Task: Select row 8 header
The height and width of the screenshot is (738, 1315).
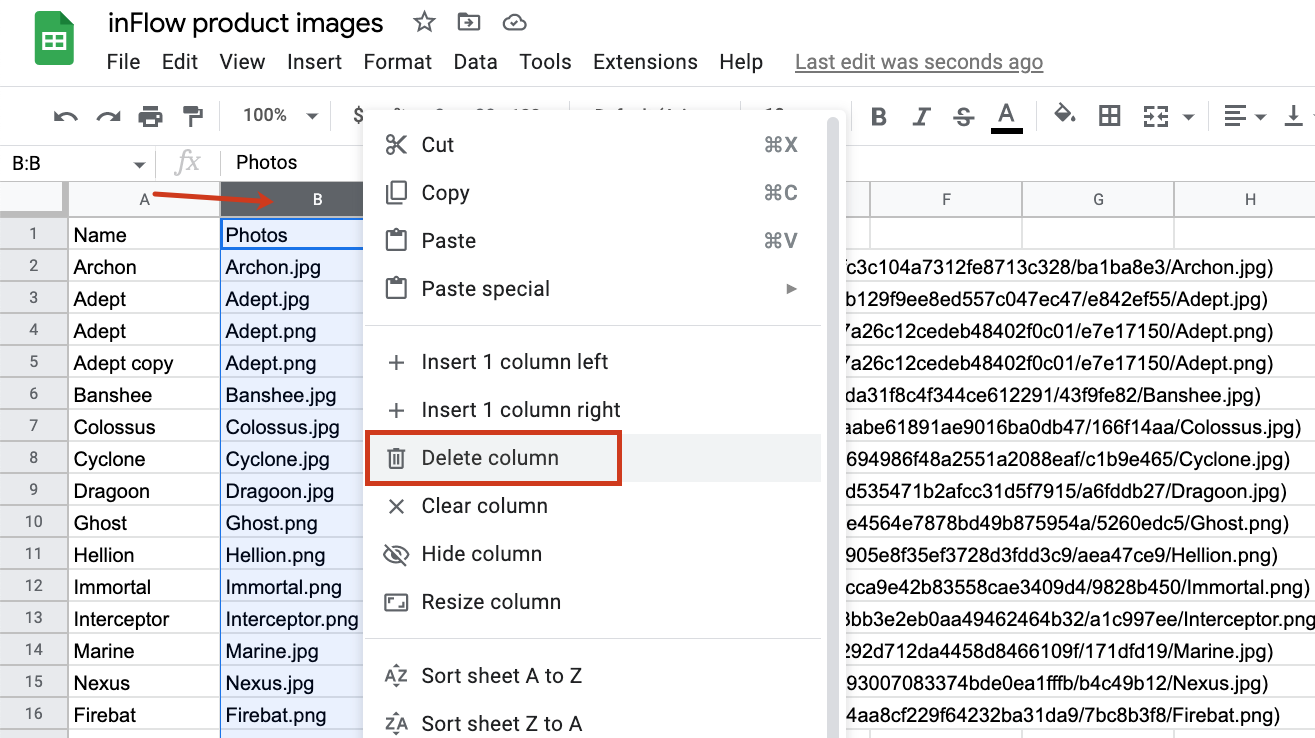Action: [34, 459]
